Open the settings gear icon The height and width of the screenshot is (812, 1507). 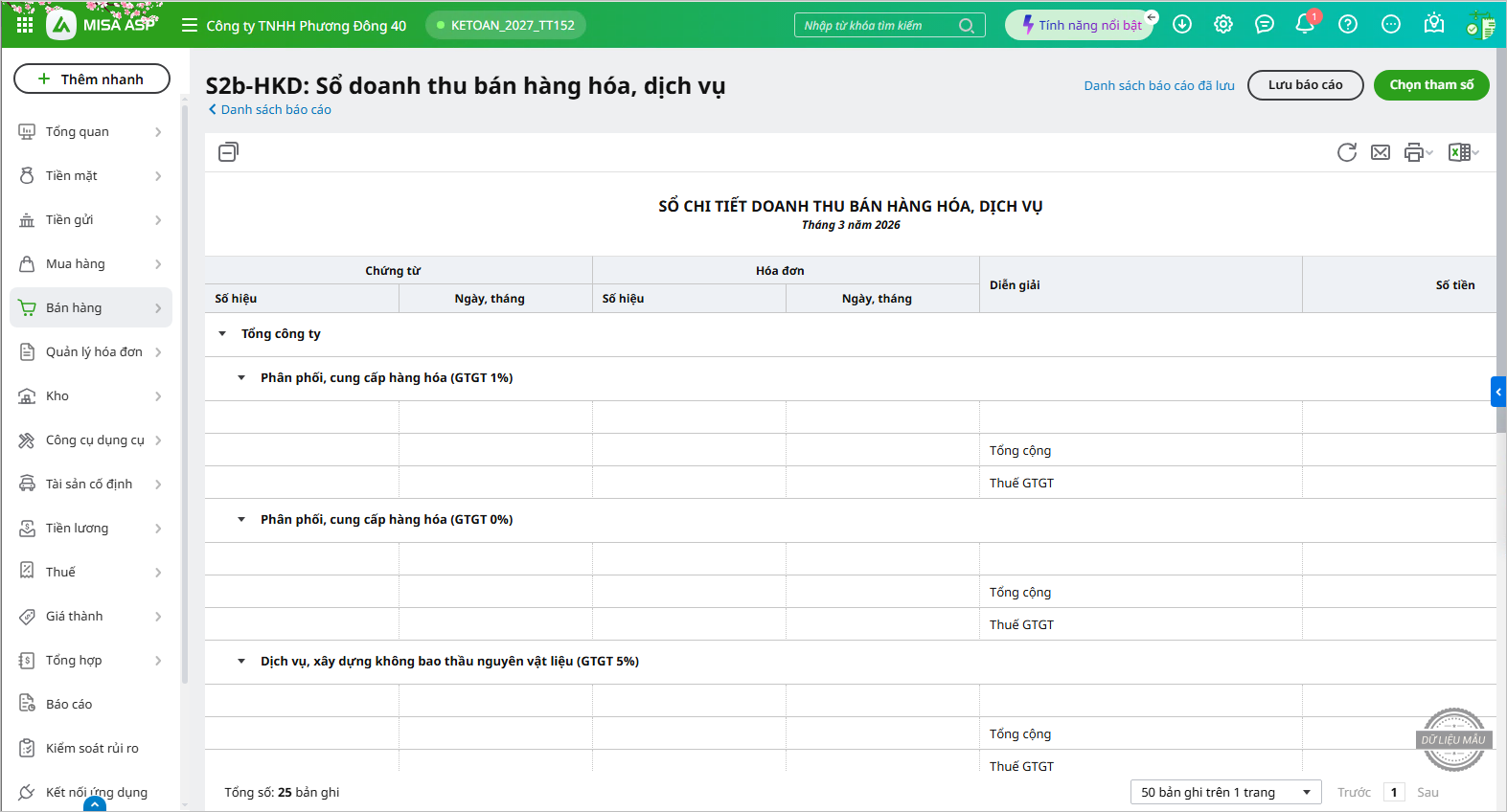click(1223, 25)
